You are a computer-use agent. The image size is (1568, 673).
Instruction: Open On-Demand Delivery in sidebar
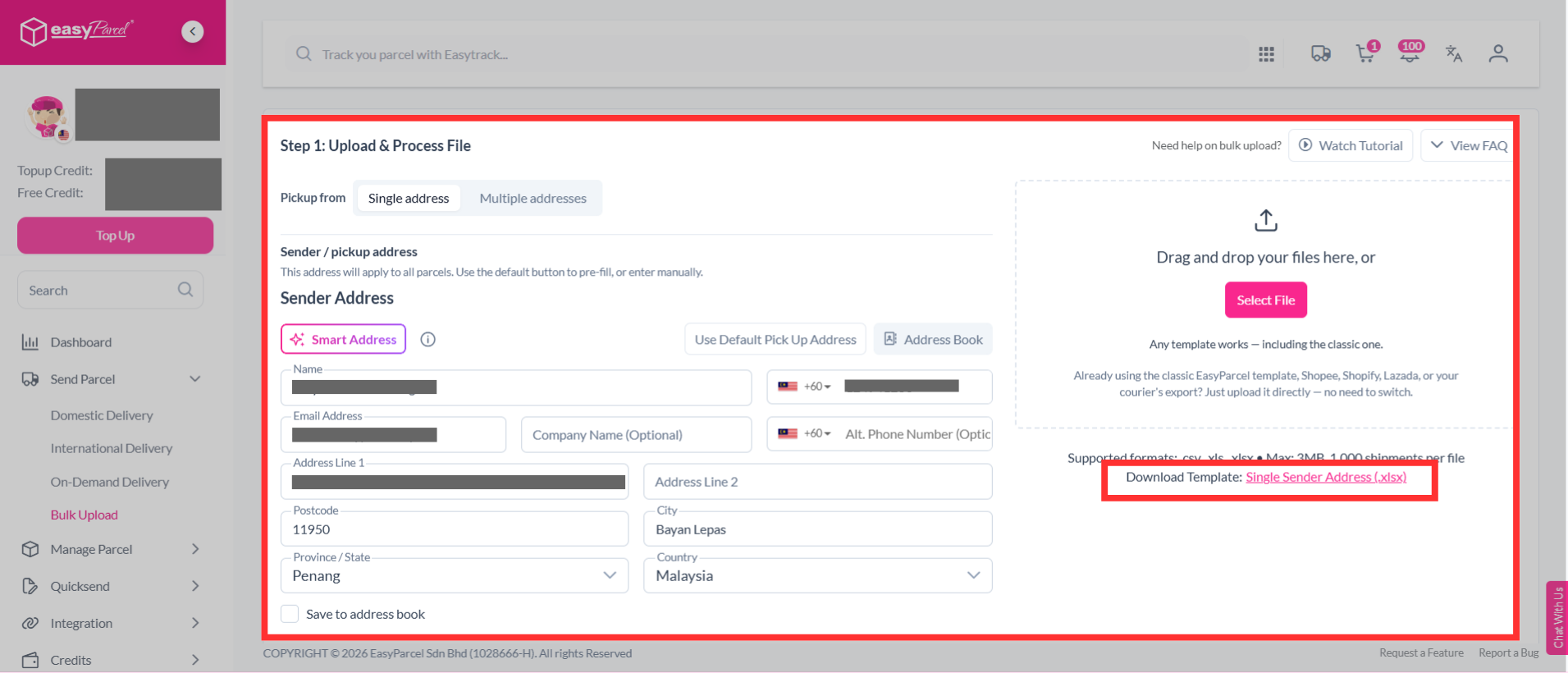point(110,482)
